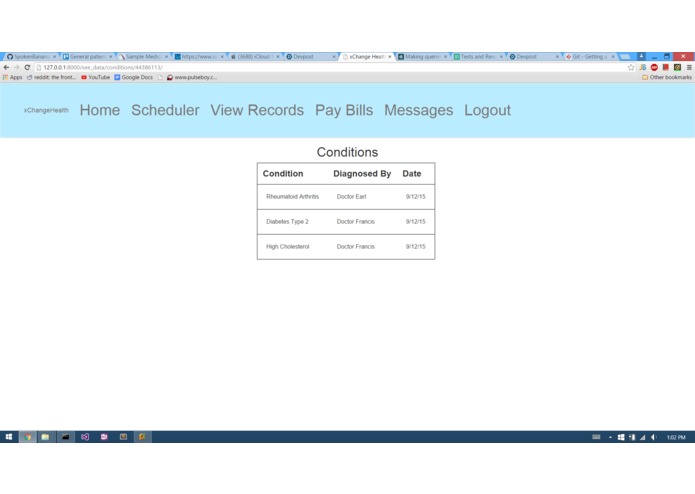The height and width of the screenshot is (494, 695).
Task: Click the red bookmark-shaped extension icon
Action: (x=666, y=67)
